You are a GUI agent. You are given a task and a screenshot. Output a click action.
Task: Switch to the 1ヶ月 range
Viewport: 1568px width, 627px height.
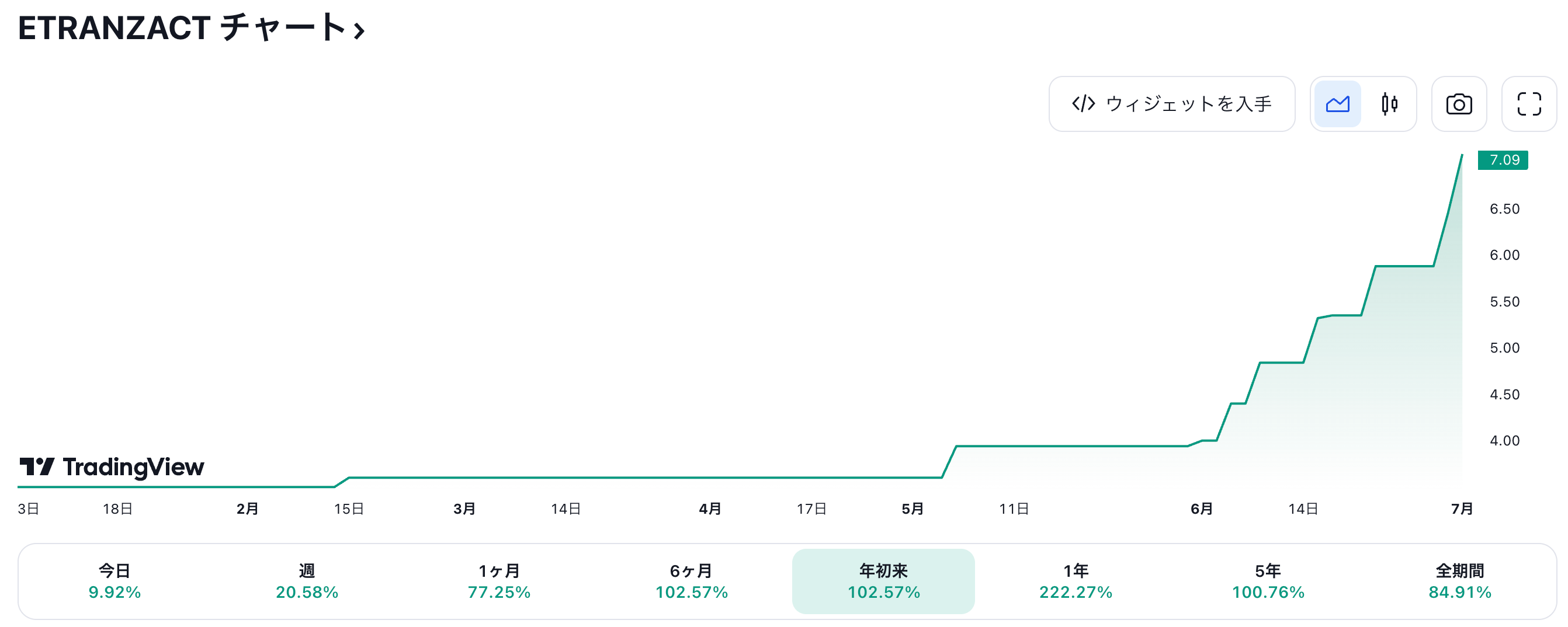click(499, 581)
